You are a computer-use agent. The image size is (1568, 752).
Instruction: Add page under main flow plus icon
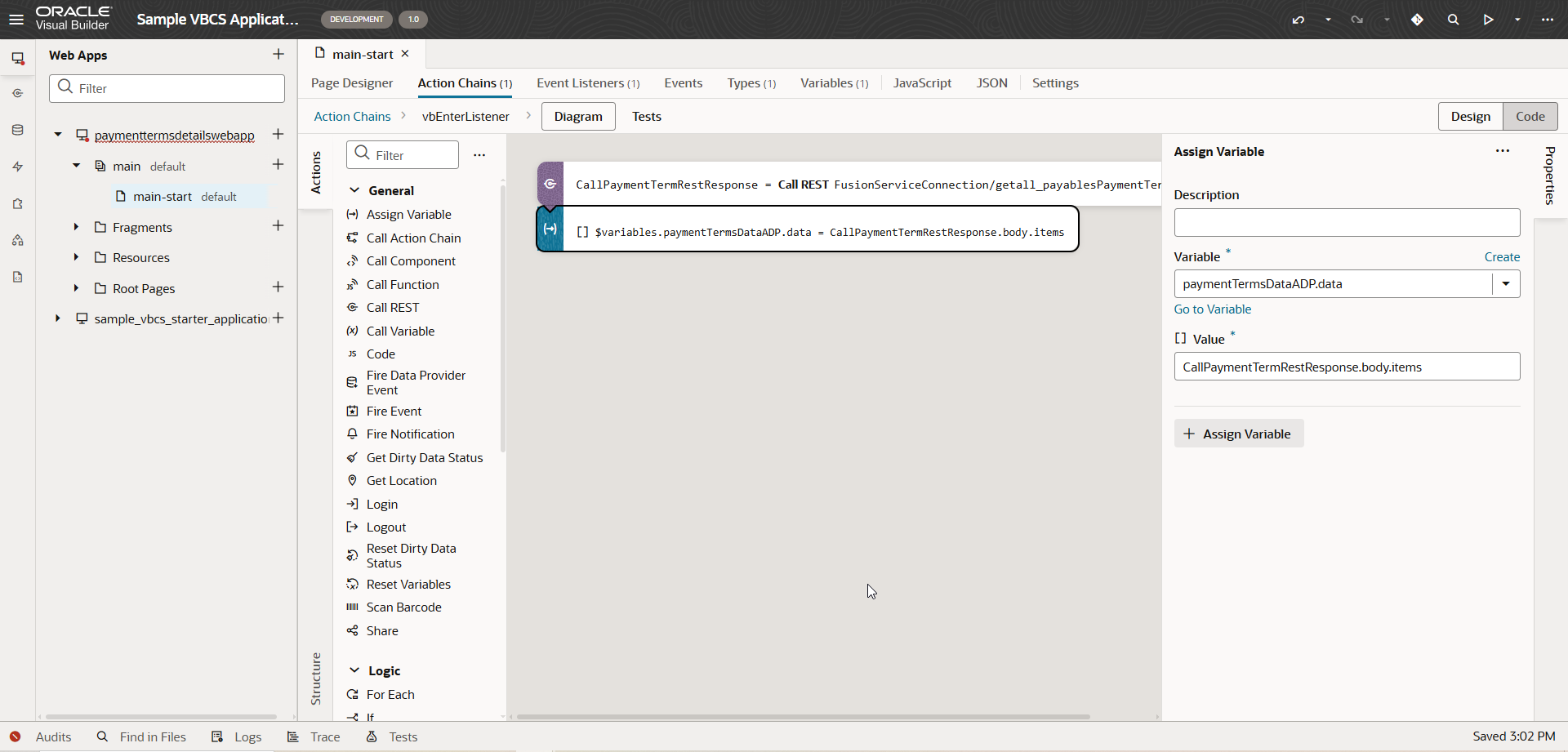point(278,165)
